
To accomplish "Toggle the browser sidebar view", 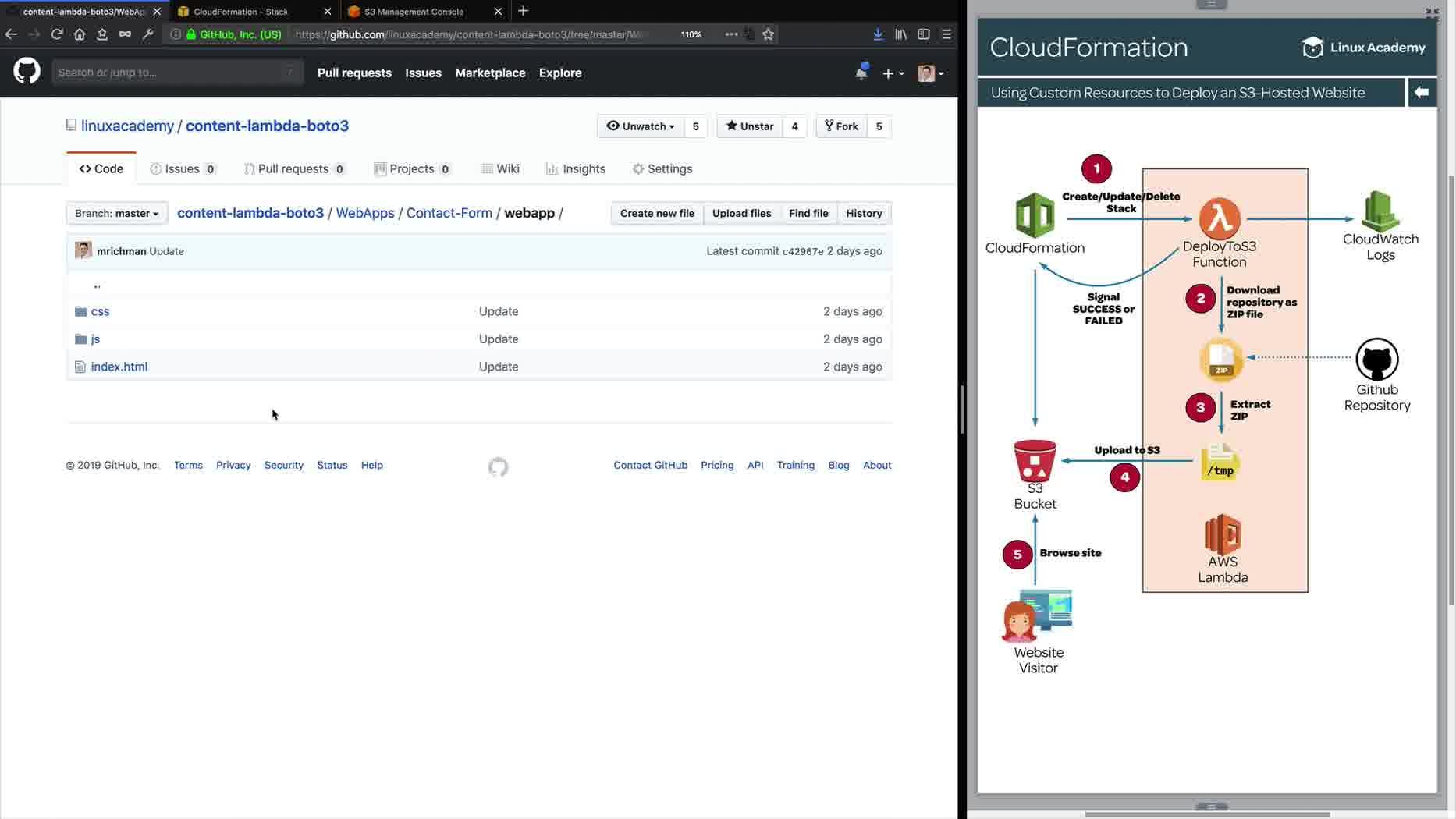I will [923, 34].
